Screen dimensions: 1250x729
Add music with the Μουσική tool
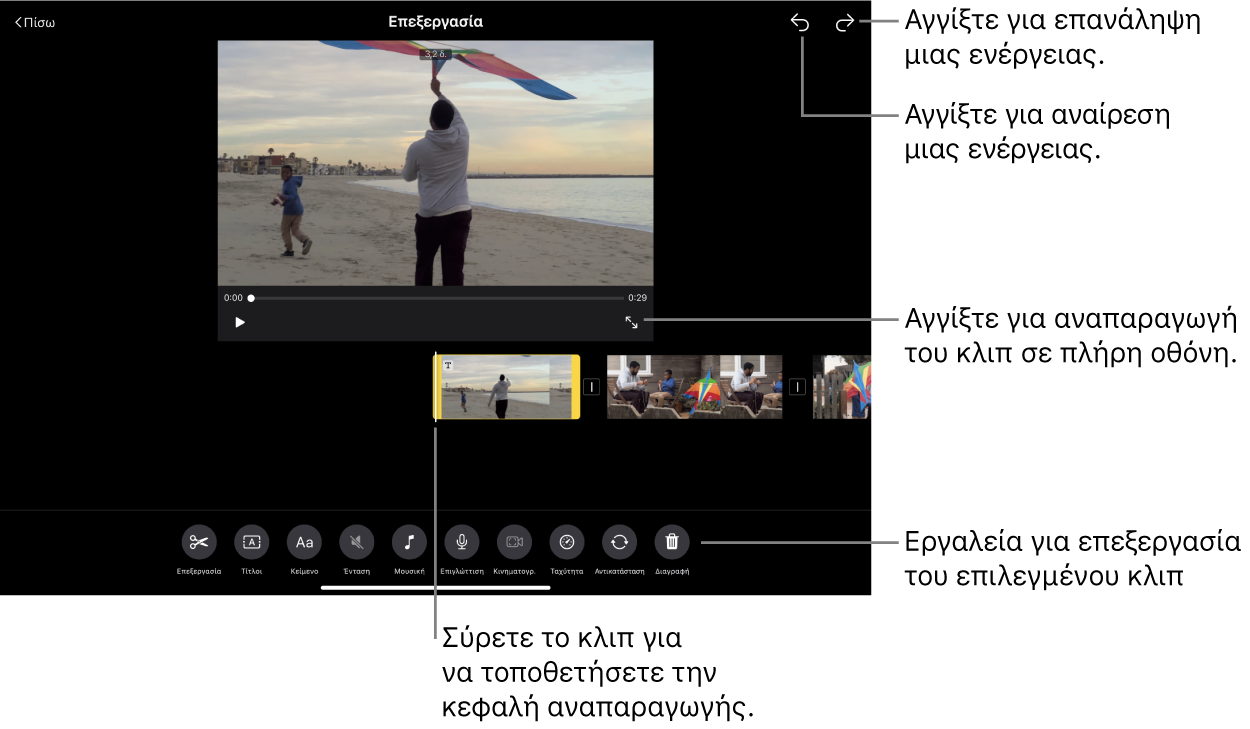[x=409, y=542]
